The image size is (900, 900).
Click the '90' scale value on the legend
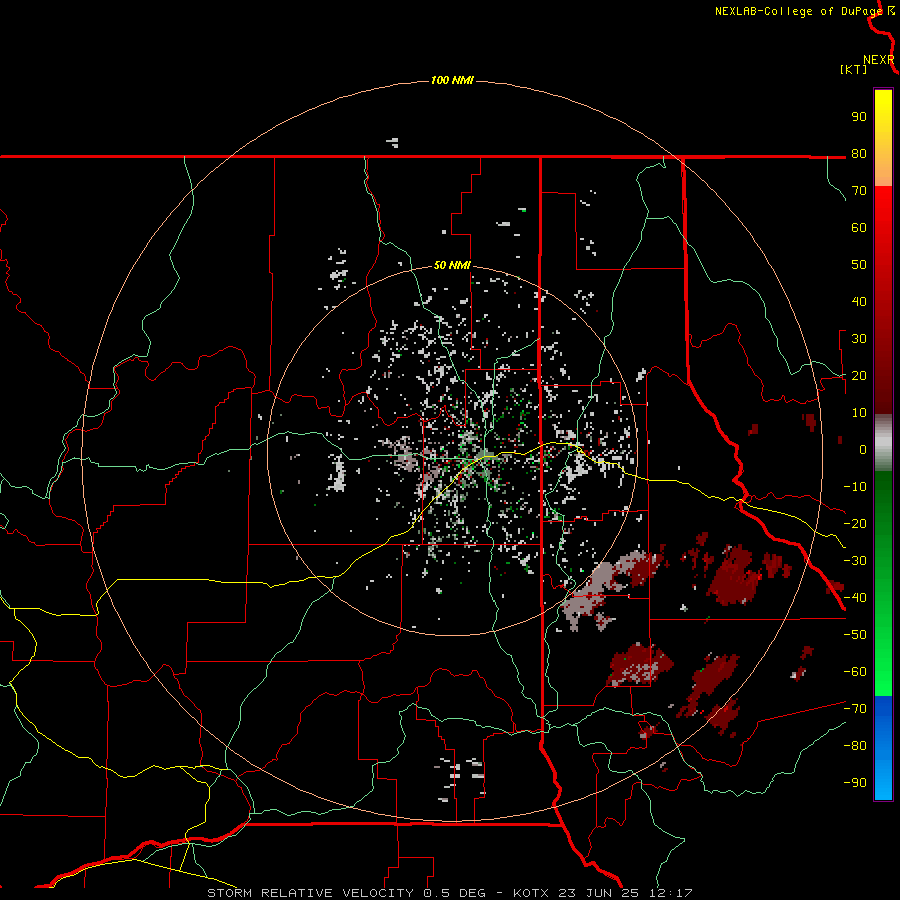(859, 117)
